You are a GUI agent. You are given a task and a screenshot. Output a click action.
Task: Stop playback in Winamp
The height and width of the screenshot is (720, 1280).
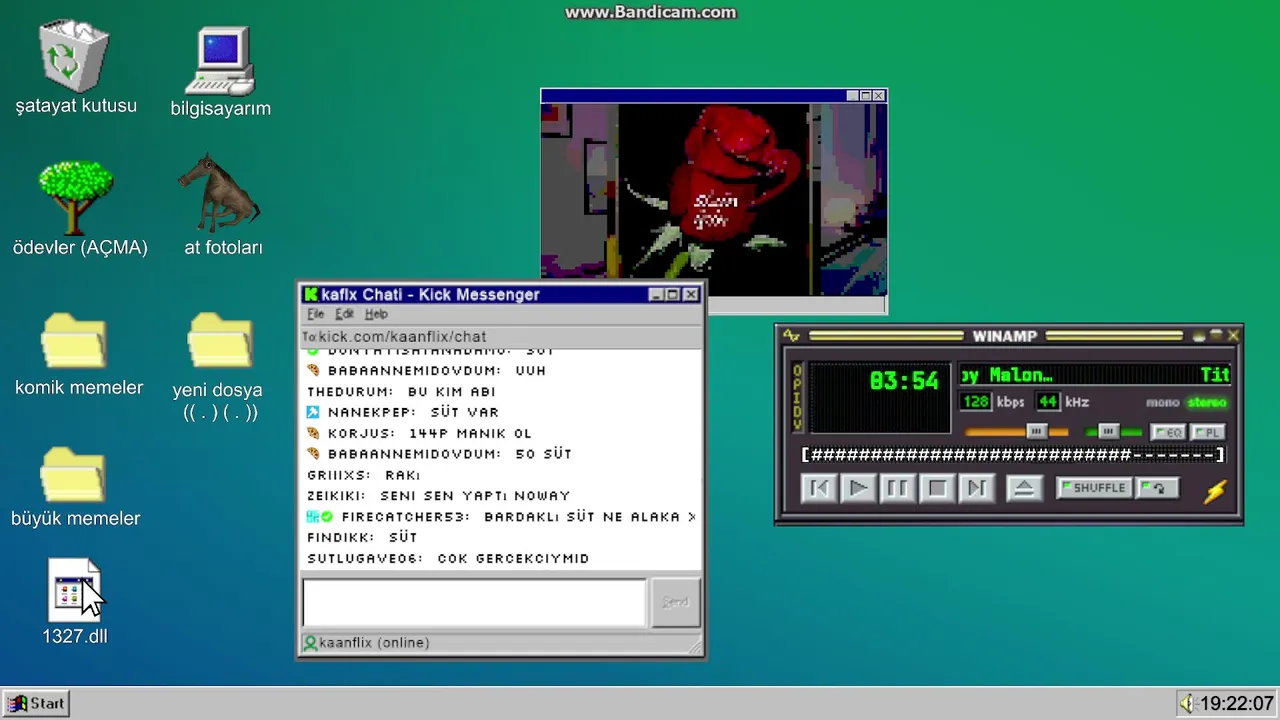pos(937,488)
